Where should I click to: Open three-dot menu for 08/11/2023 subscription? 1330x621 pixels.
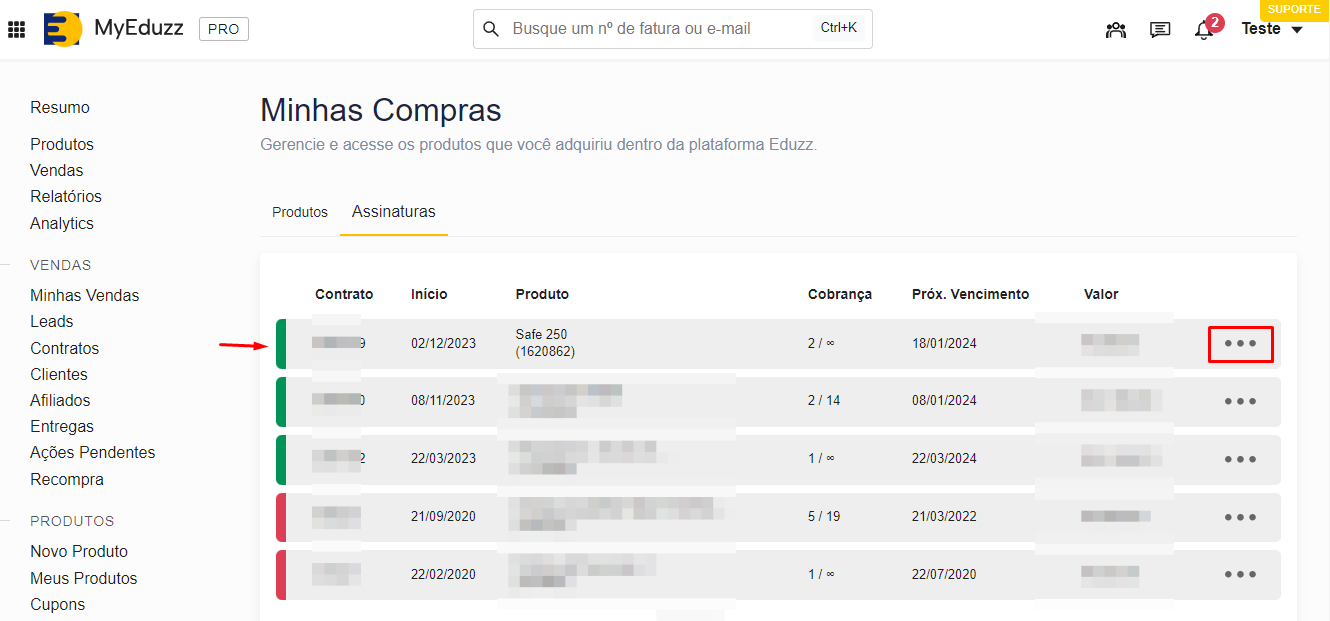pos(1240,402)
